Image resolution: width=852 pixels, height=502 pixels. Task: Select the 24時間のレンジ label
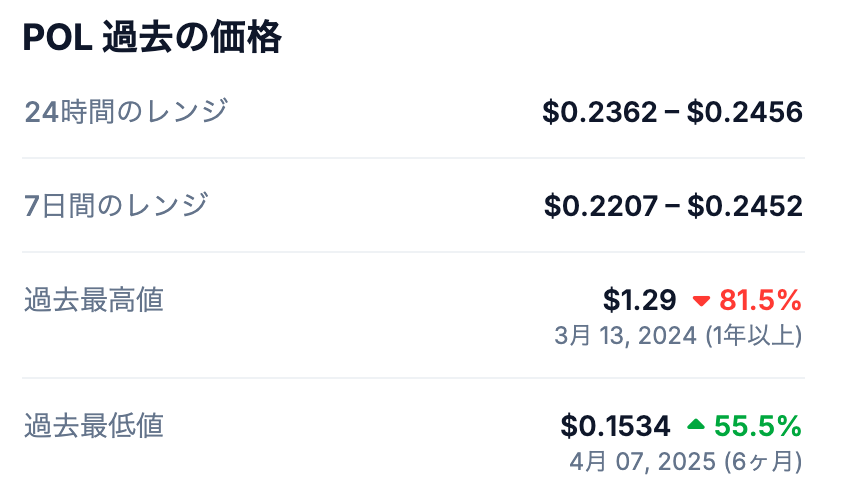[126, 111]
